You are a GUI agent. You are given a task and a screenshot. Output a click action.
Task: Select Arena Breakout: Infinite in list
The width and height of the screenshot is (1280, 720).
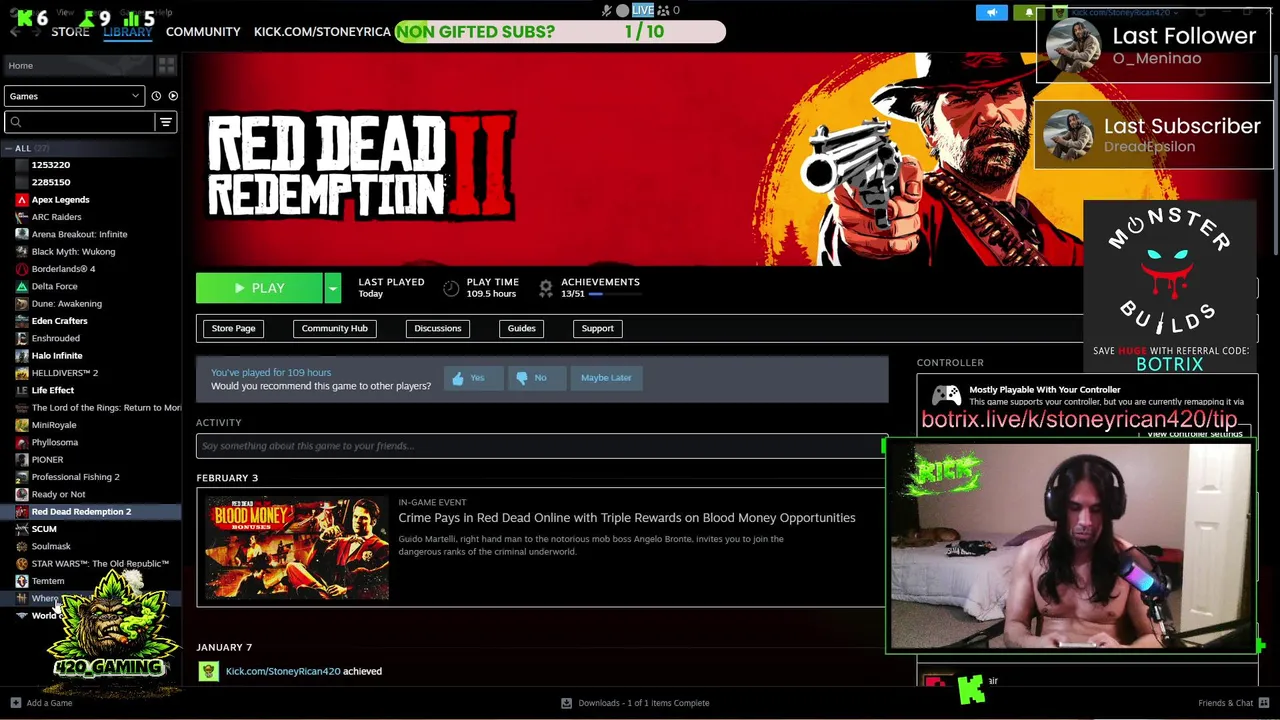coord(79,234)
